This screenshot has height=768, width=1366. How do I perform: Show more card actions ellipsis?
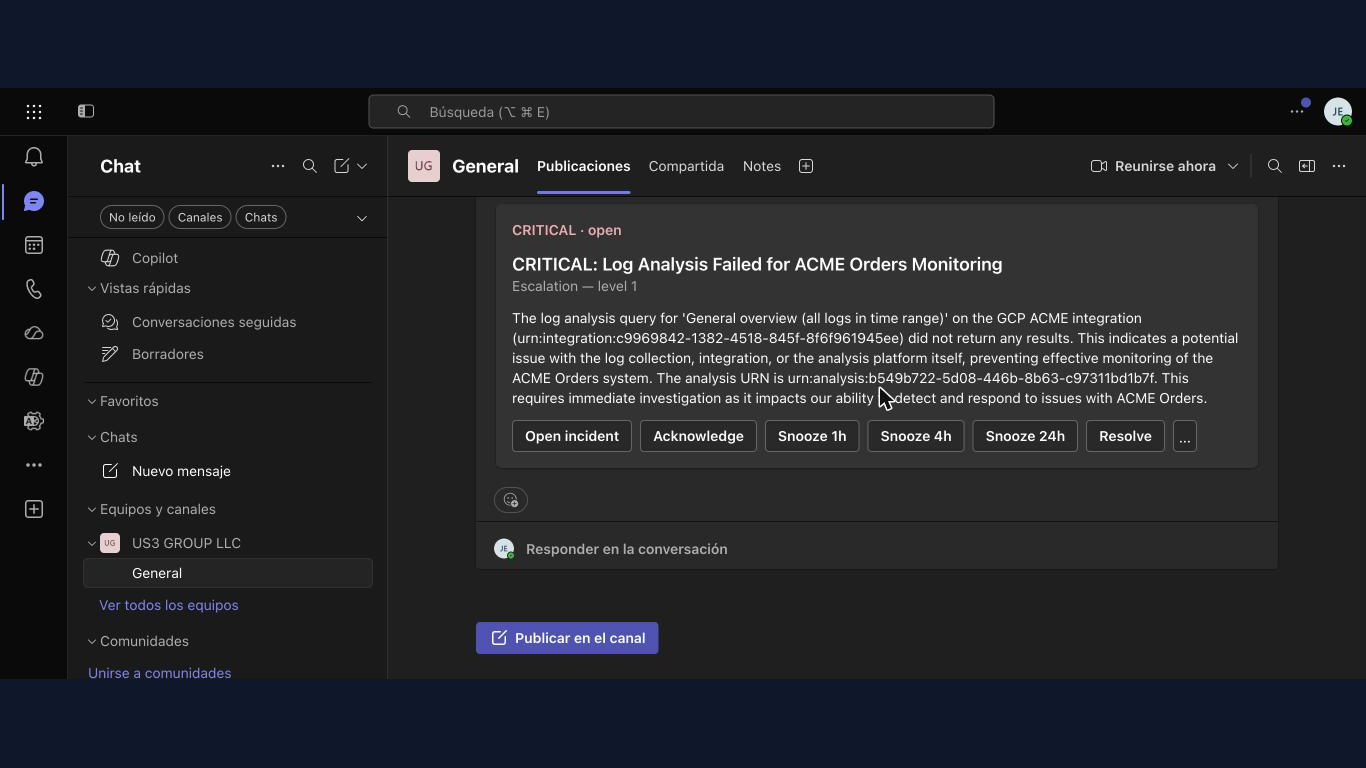tap(1185, 436)
